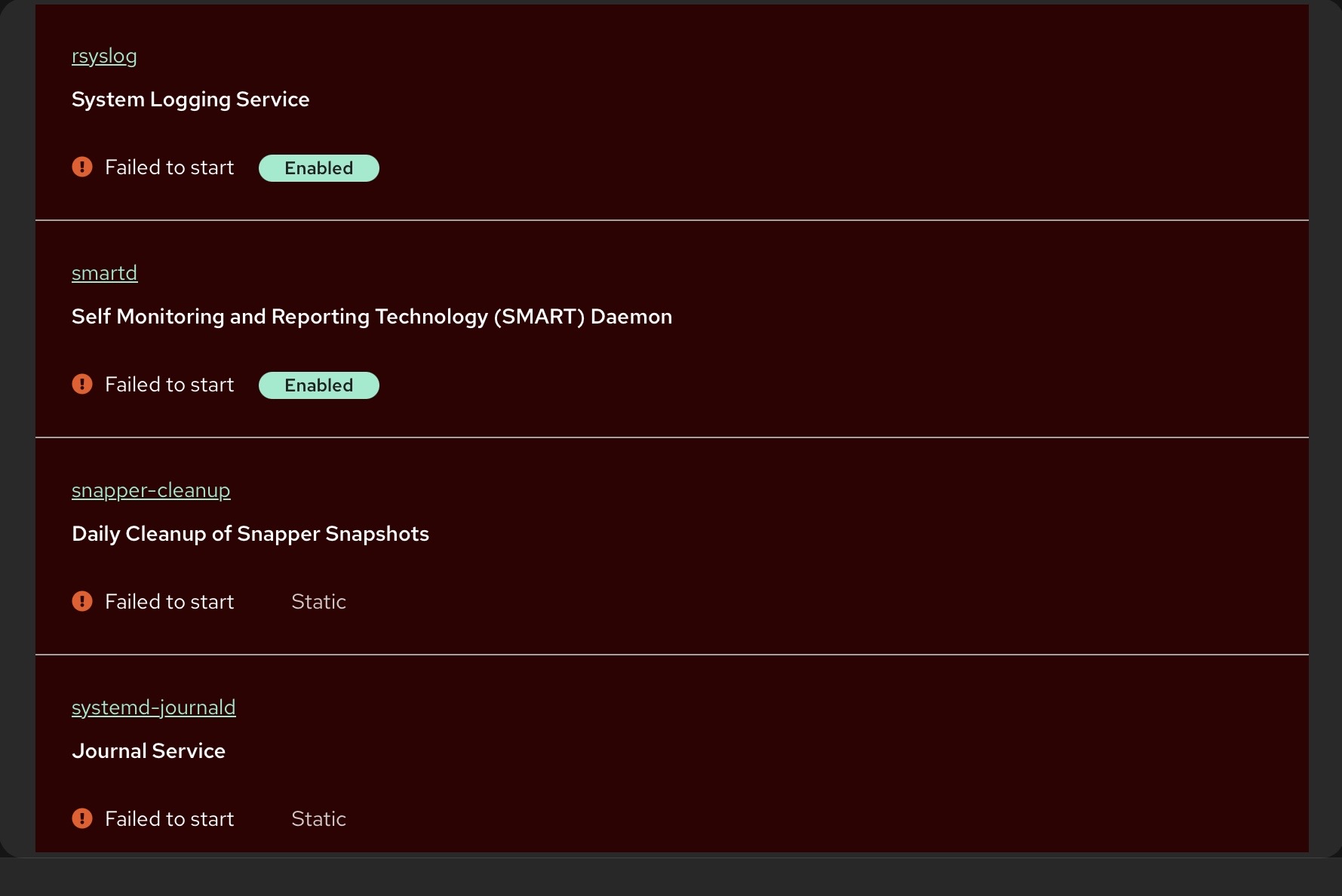Open the smartd service link

tap(104, 273)
